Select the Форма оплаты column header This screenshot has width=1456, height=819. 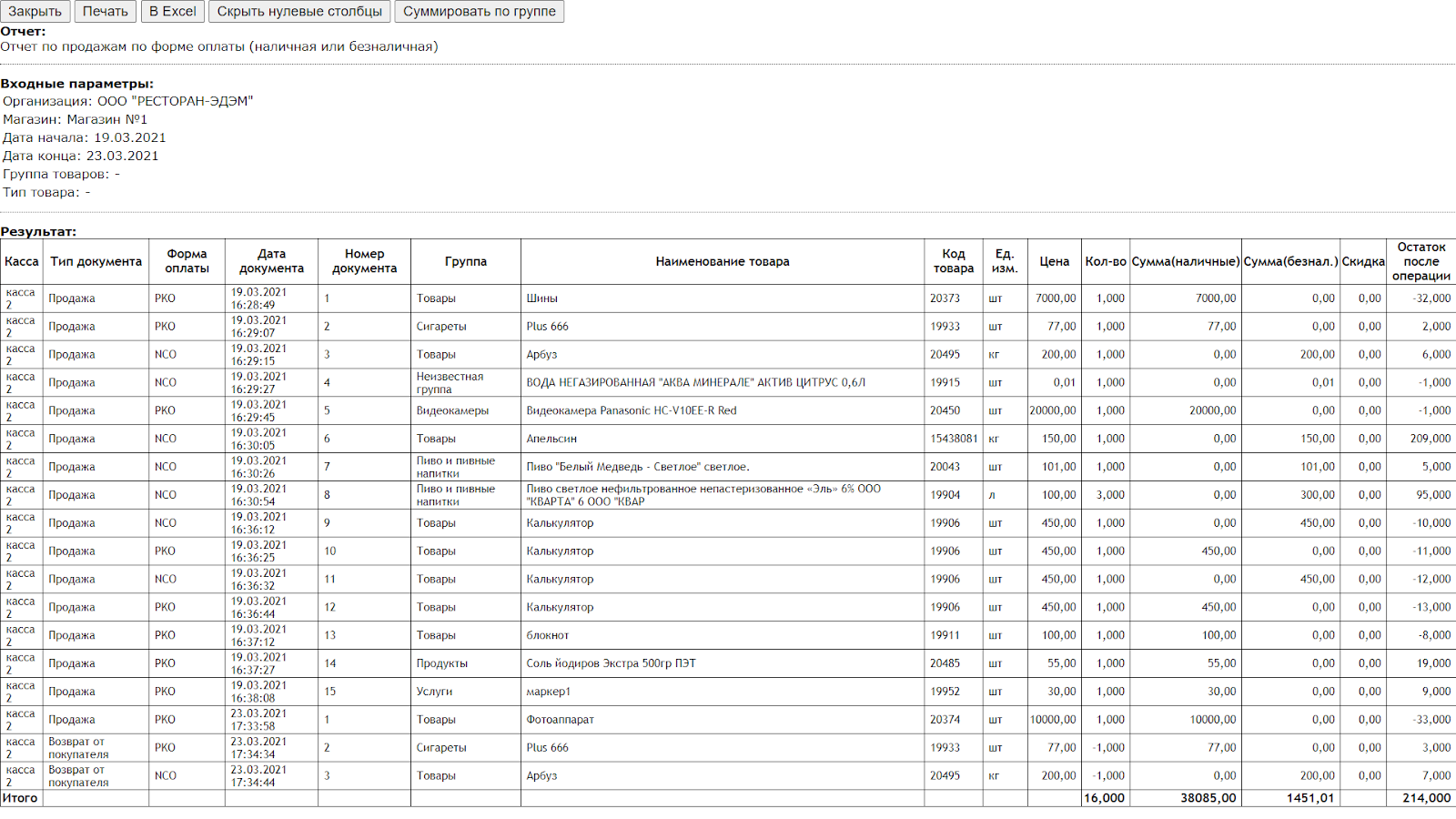point(187,262)
